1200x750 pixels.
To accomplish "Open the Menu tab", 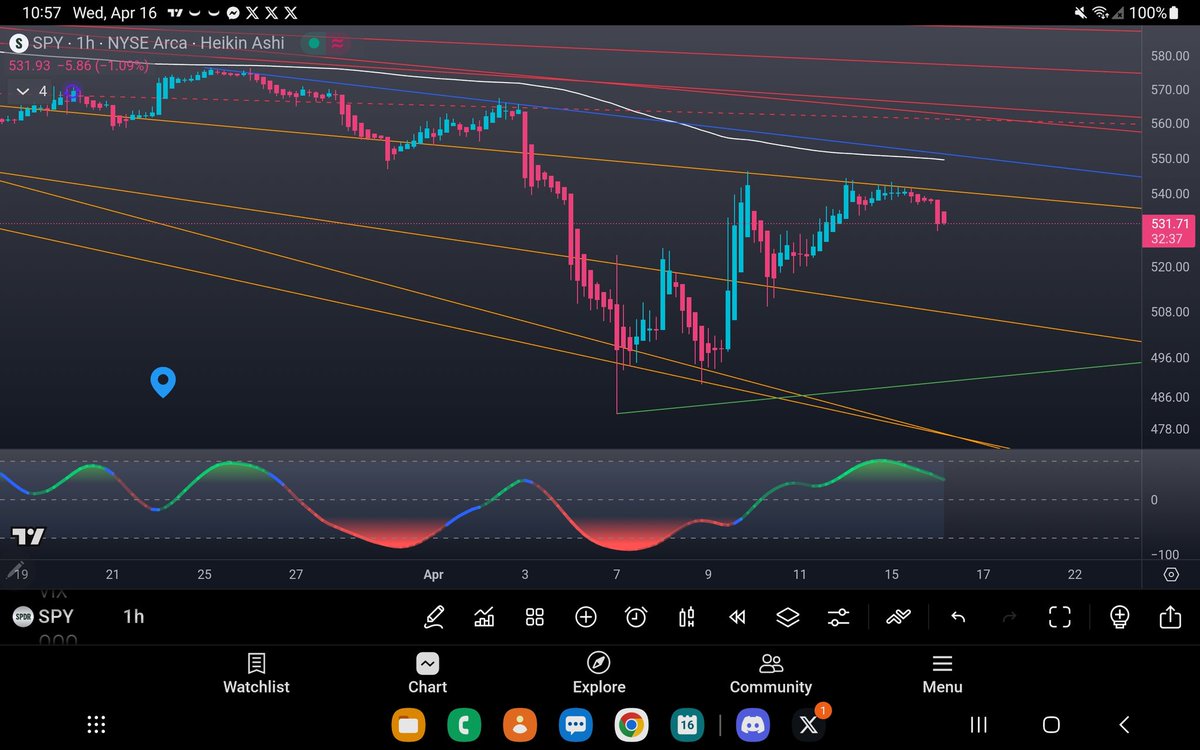I will pos(942,674).
